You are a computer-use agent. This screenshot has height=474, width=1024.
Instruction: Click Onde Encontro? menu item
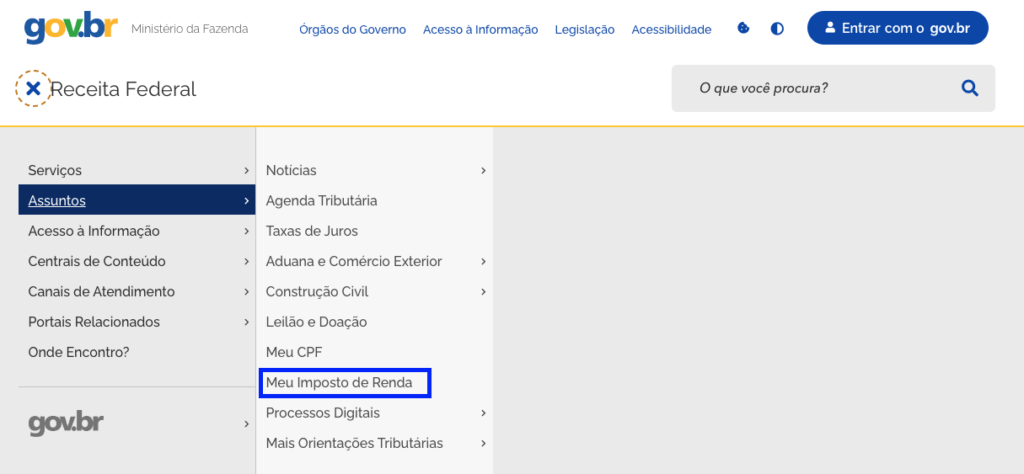click(x=79, y=353)
